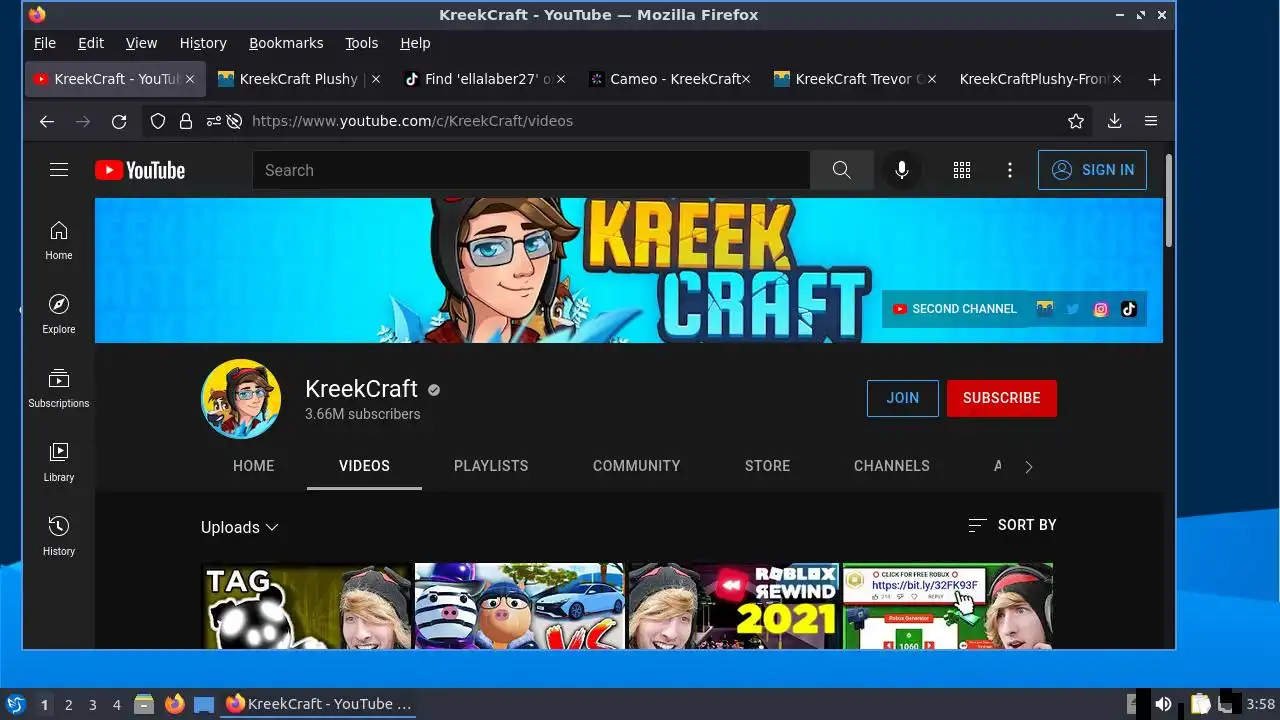Switch to the CHANNELS tab
The height and width of the screenshot is (720, 1280).
(x=892, y=466)
